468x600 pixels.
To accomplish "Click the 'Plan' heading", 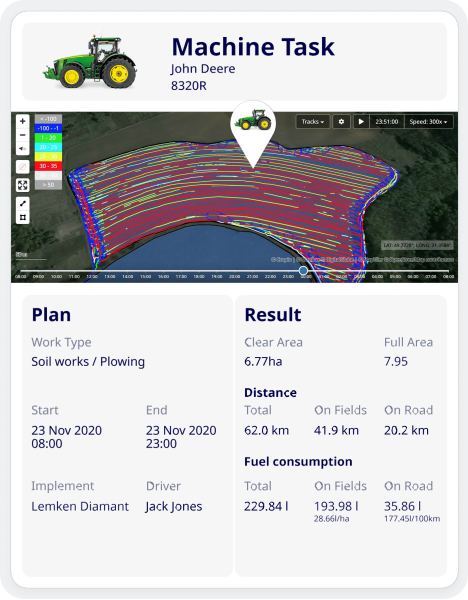I will (51, 315).
